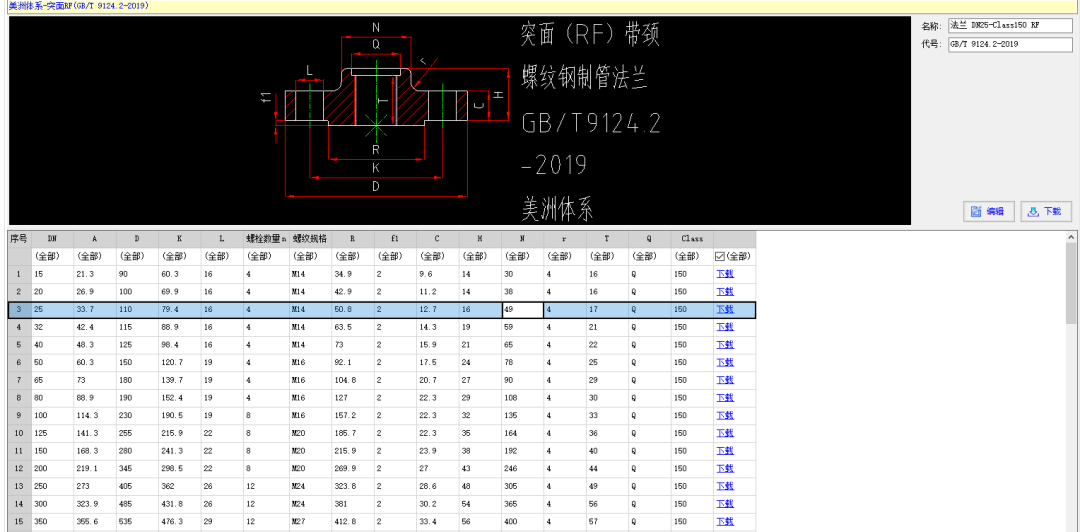Expand the Class column (全部) filter
Screen dimensions: 1080x532
coord(691,256)
